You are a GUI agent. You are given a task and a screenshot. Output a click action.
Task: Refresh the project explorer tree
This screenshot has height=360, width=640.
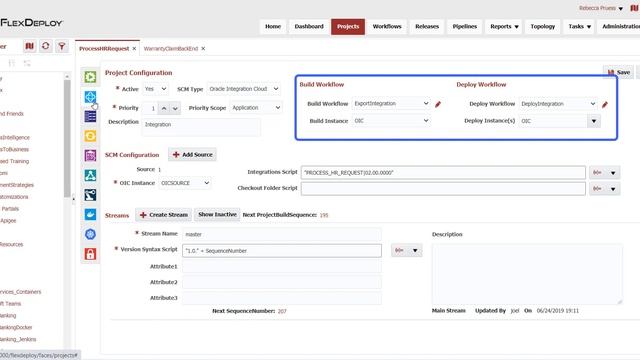point(46,46)
